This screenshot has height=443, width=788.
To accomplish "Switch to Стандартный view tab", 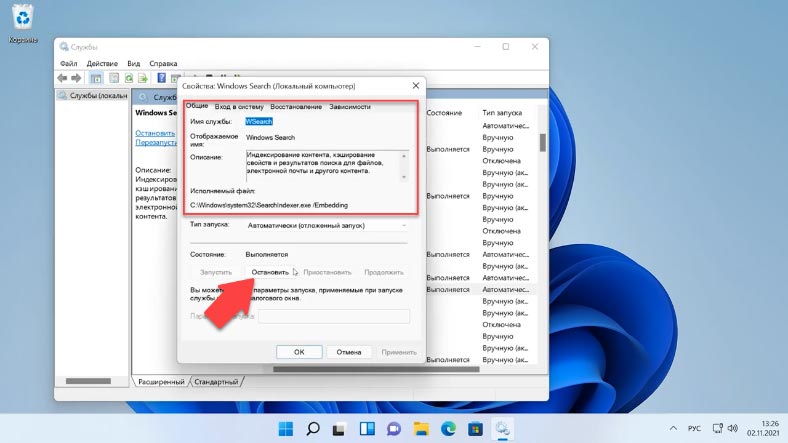I will (216, 382).
